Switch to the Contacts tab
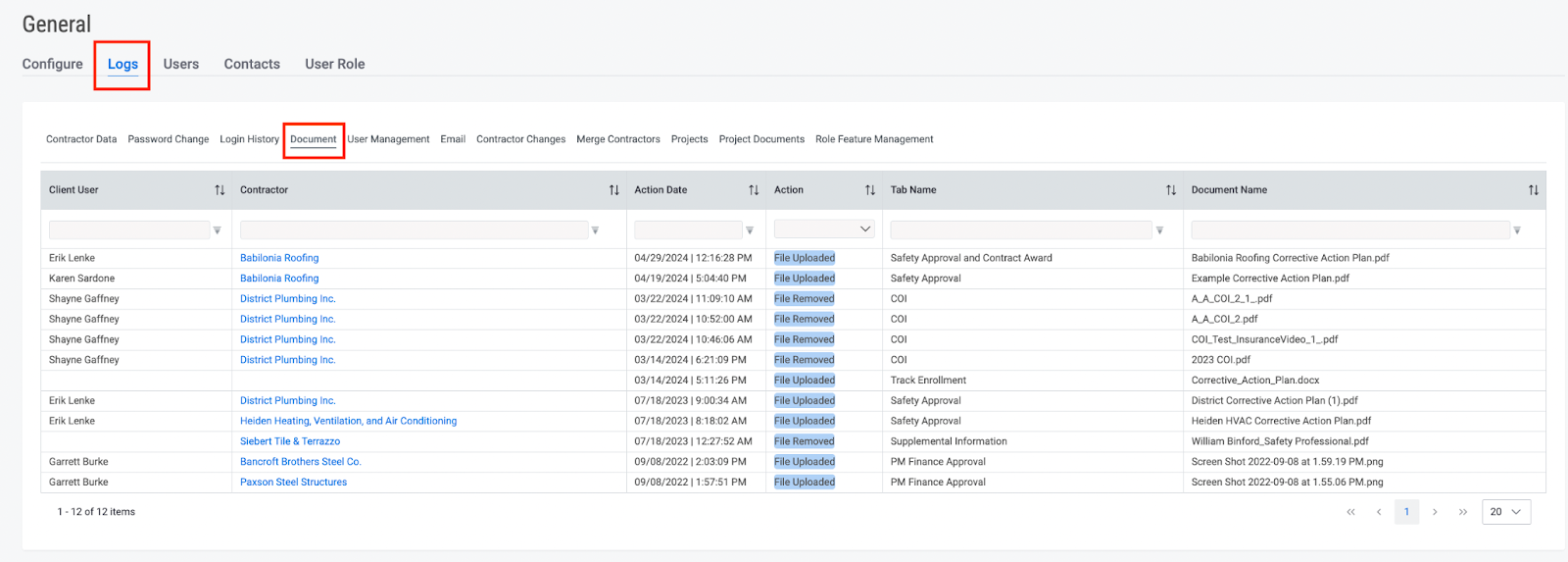Image resolution: width=1568 pixels, height=562 pixels. [252, 64]
